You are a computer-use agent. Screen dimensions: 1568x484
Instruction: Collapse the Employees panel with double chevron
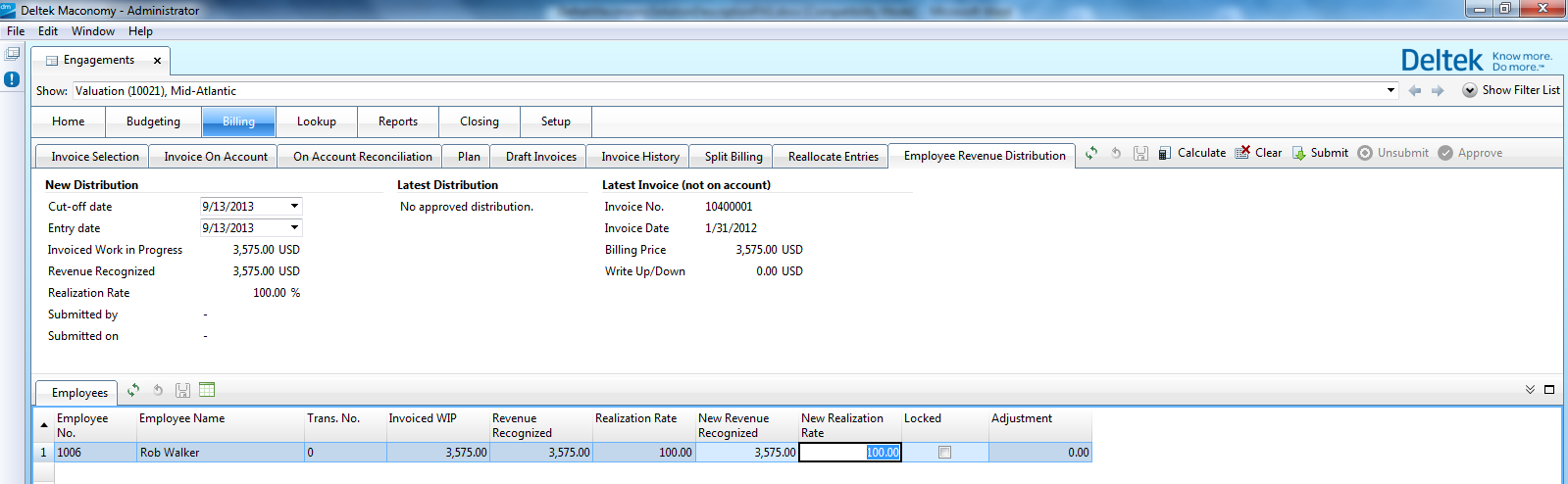[x=1530, y=390]
